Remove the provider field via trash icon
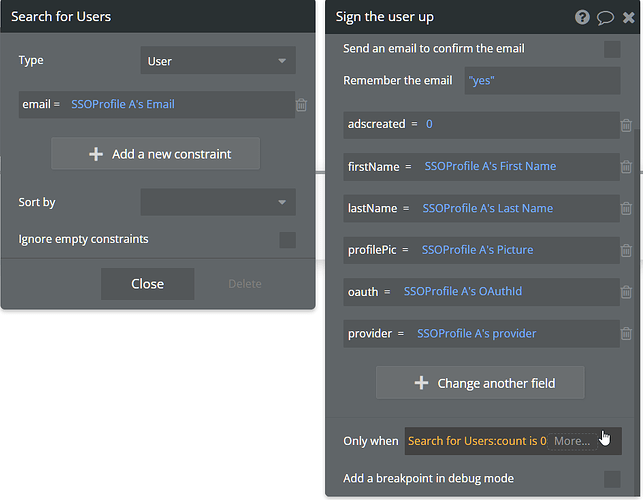 coord(626,334)
